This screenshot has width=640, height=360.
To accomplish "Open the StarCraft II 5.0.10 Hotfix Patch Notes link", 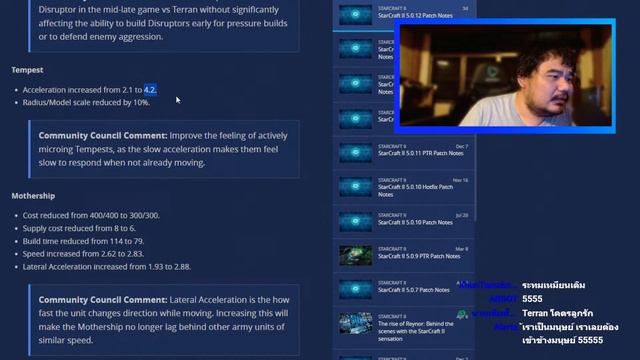I will coord(415,191).
